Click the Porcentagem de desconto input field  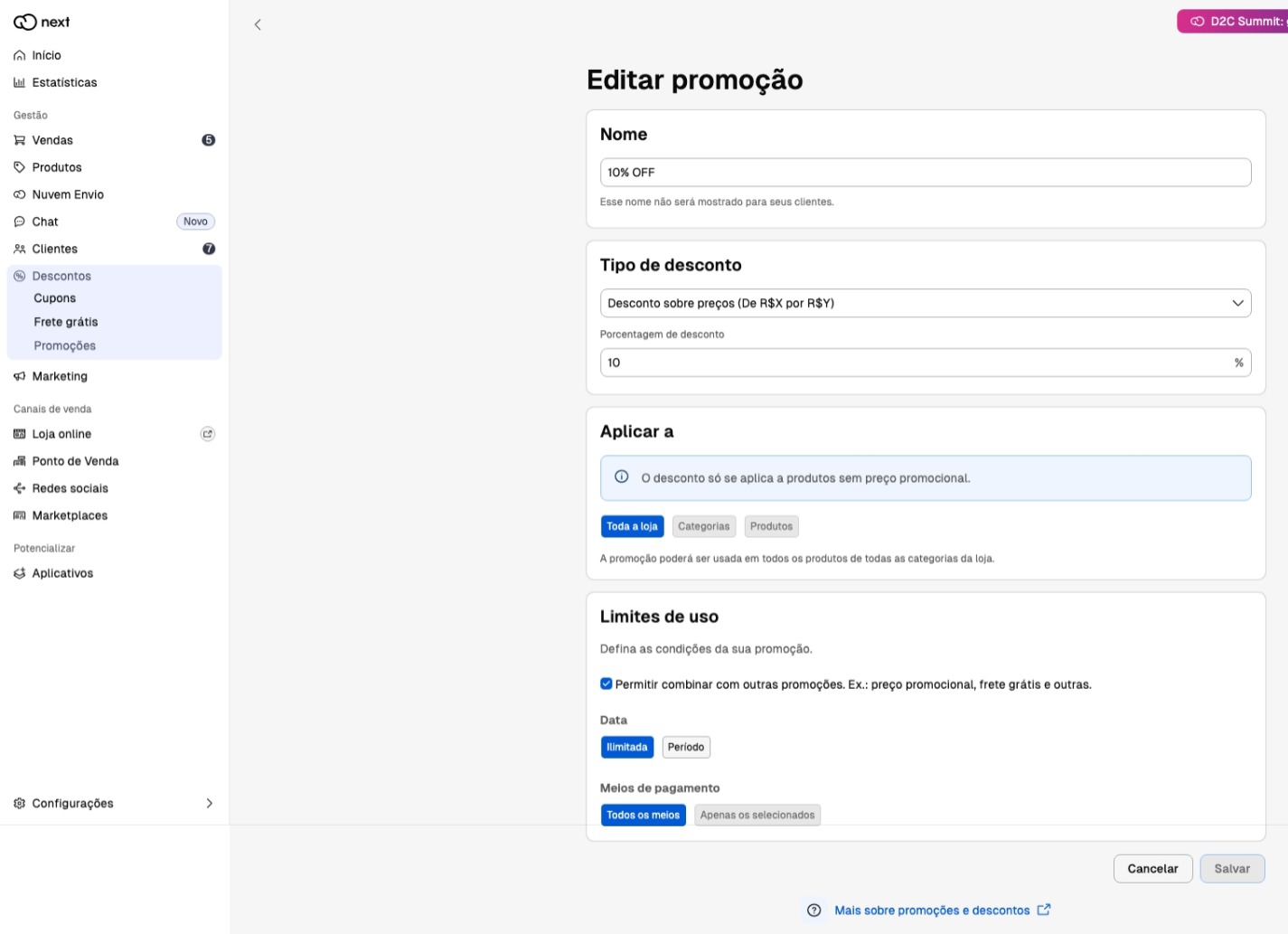pos(926,363)
